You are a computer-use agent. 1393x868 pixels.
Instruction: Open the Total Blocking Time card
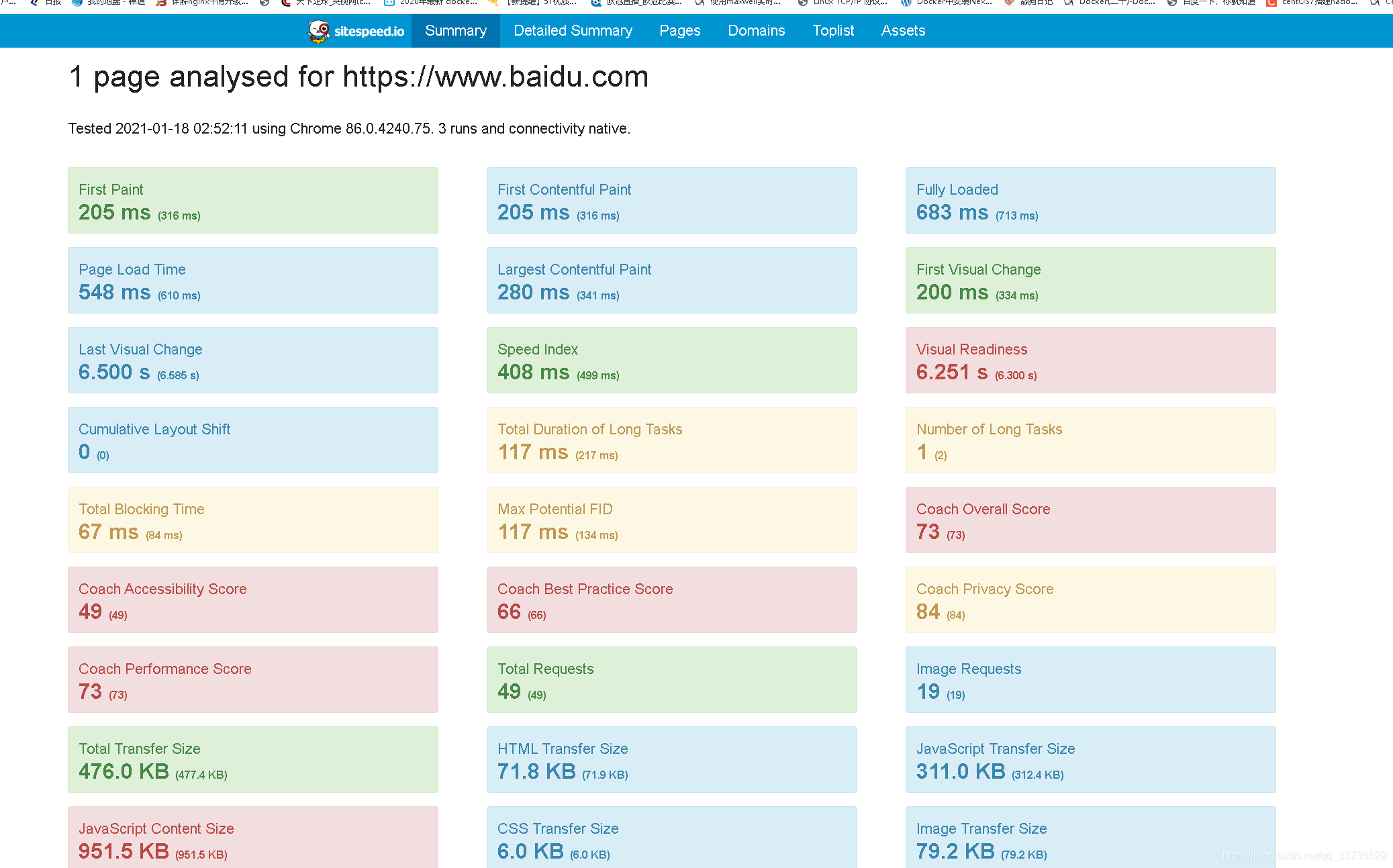(252, 520)
